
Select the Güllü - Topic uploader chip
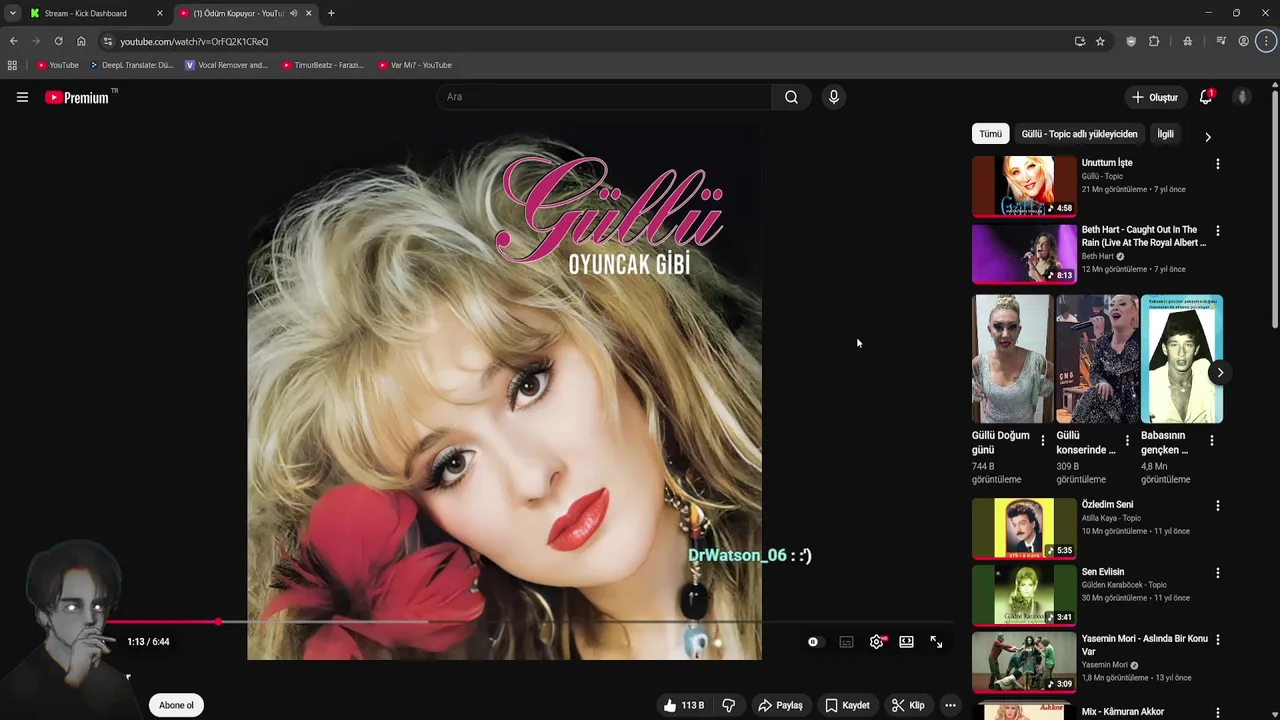(1079, 134)
